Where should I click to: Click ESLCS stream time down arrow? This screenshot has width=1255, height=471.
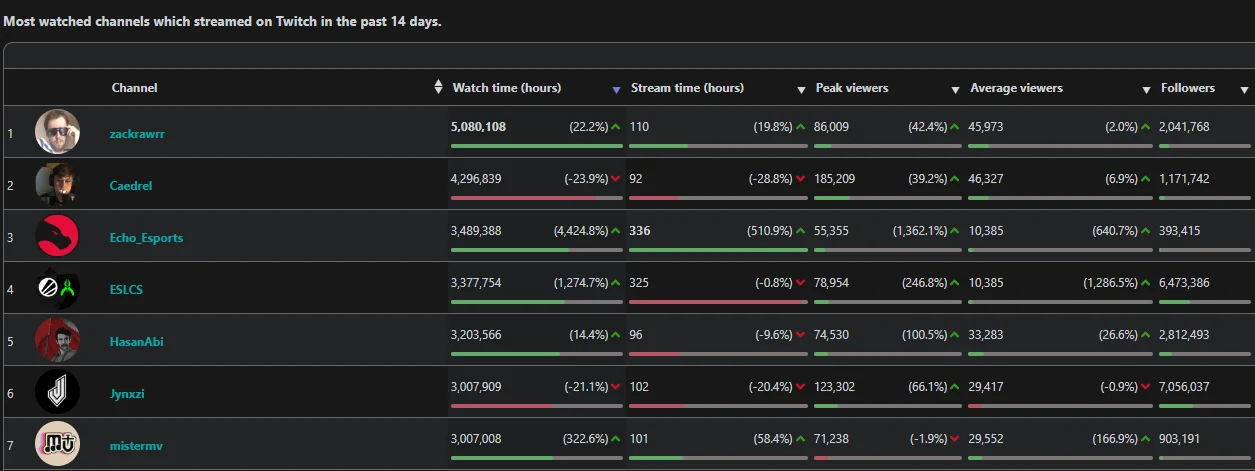(801, 283)
